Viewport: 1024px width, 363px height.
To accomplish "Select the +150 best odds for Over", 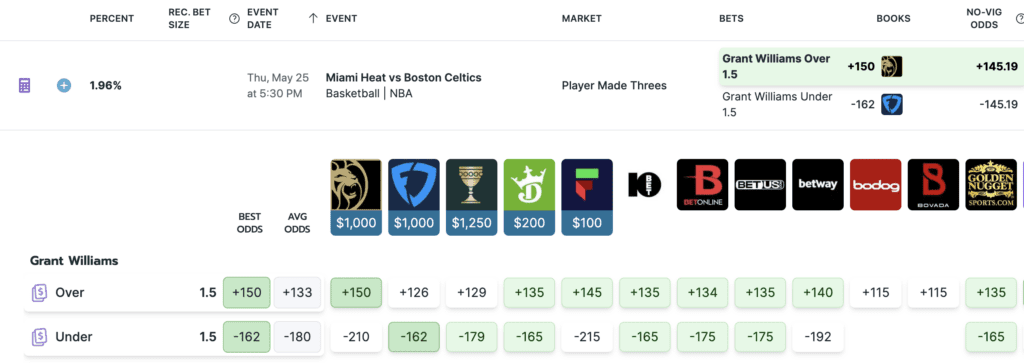I will coord(246,292).
